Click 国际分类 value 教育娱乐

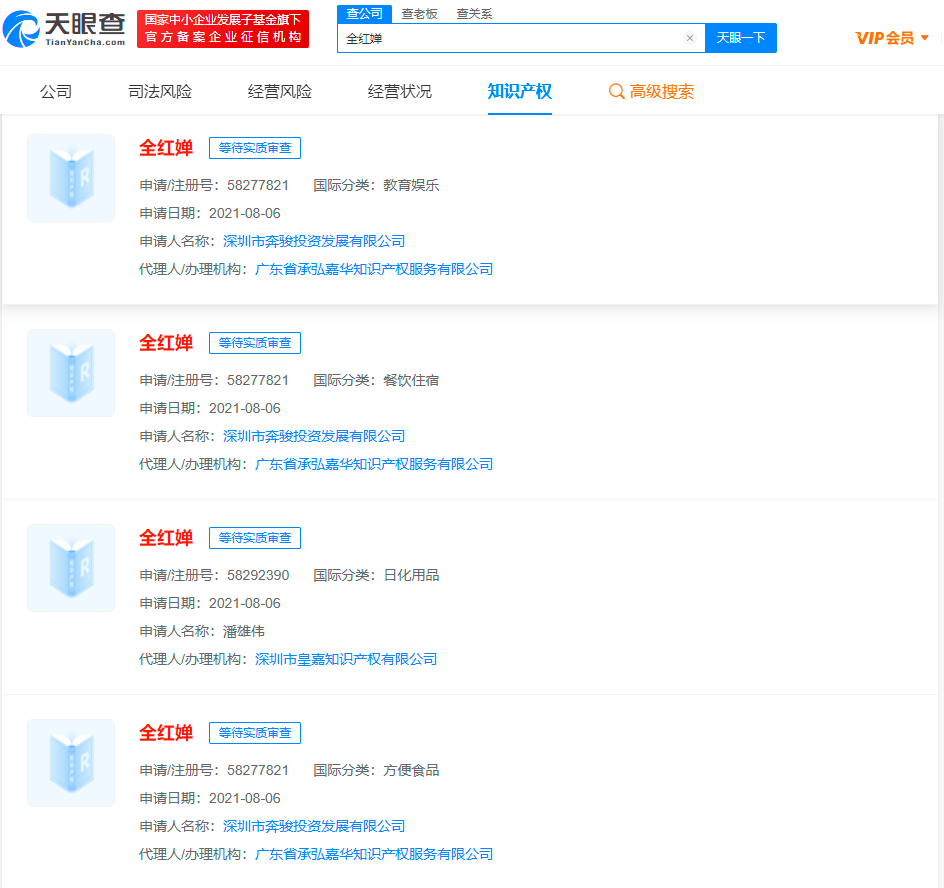411,185
